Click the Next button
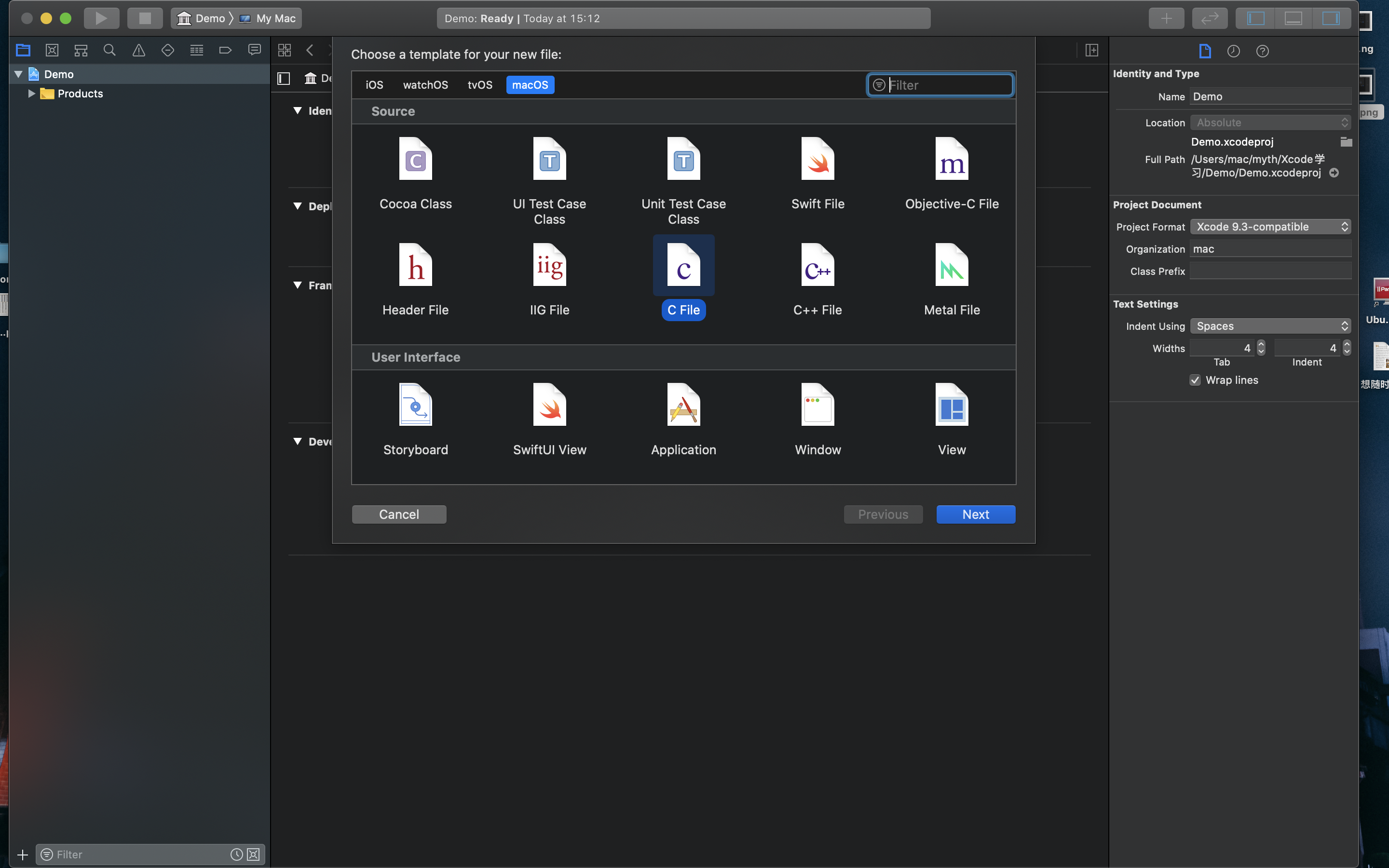 point(975,515)
